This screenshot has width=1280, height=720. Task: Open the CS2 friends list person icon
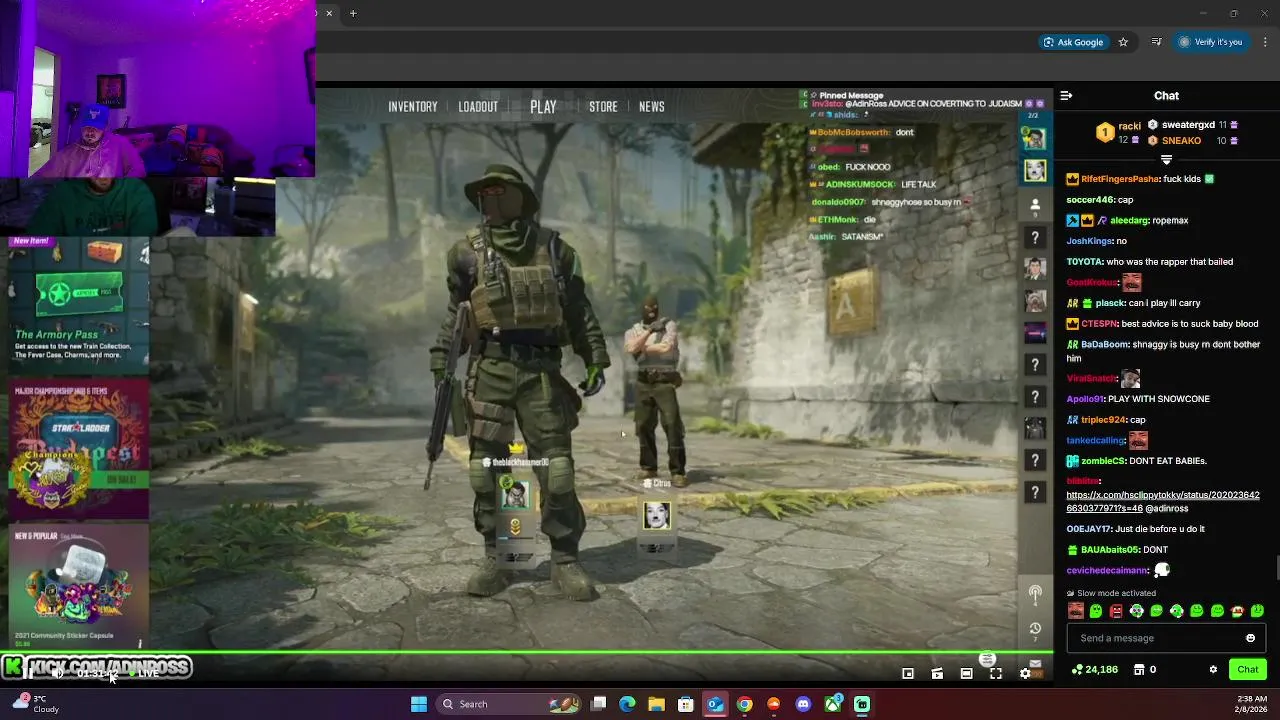[x=1035, y=205]
